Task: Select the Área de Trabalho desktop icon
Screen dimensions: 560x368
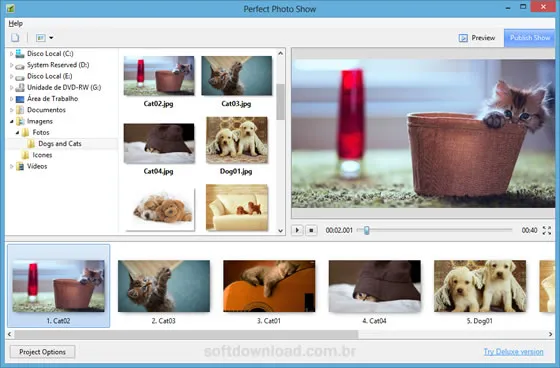Action: point(20,99)
